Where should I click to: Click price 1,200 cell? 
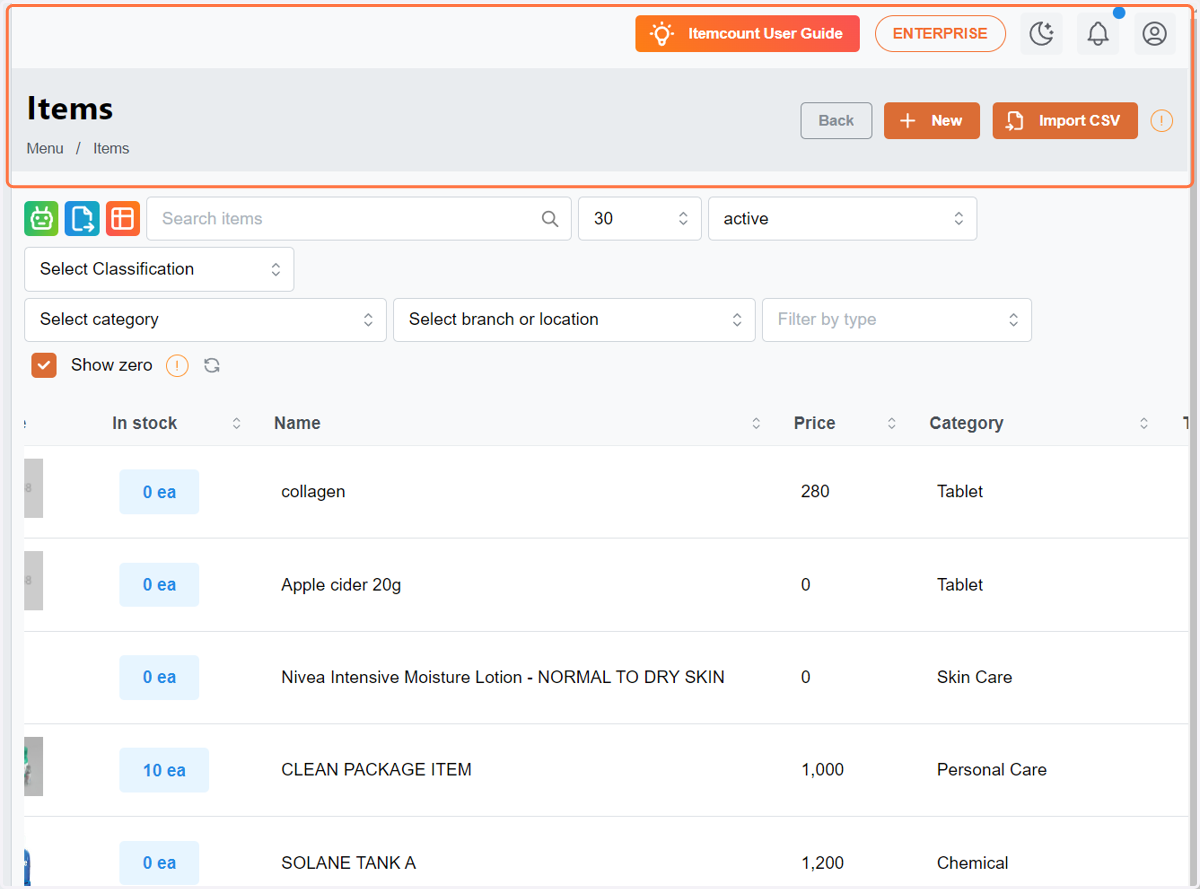[822, 863]
